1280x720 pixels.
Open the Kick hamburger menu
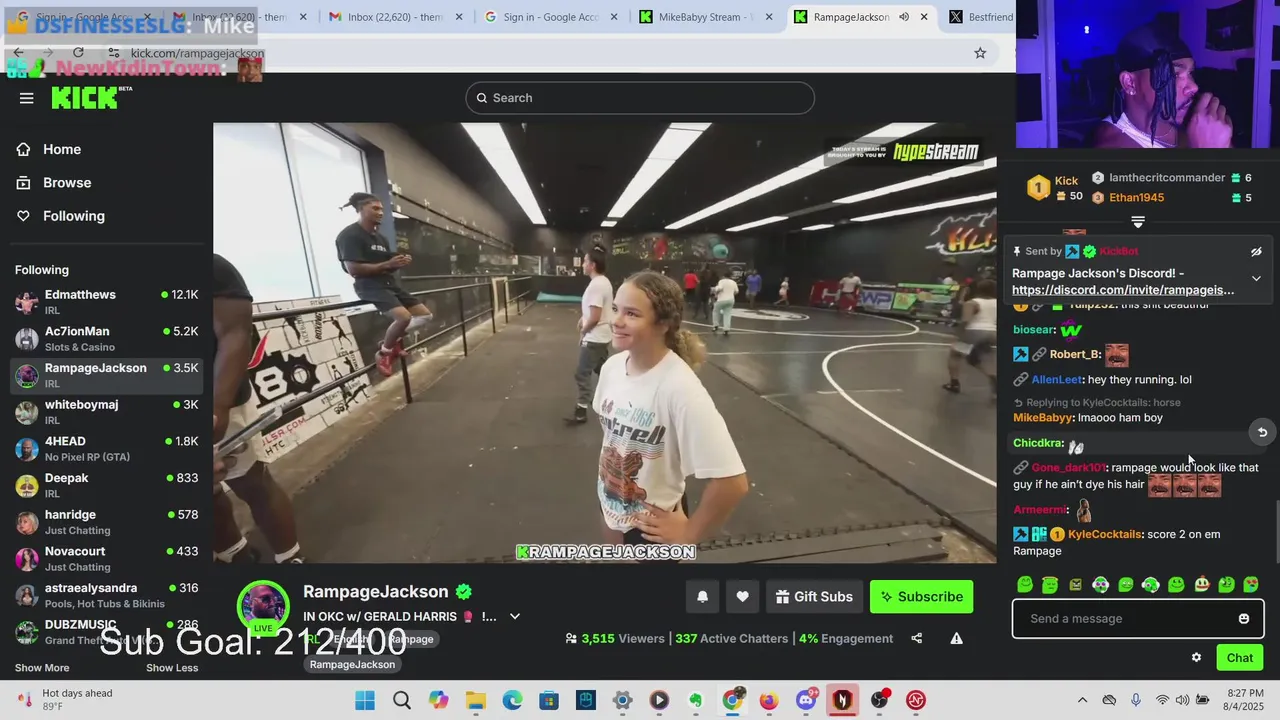coord(26,98)
